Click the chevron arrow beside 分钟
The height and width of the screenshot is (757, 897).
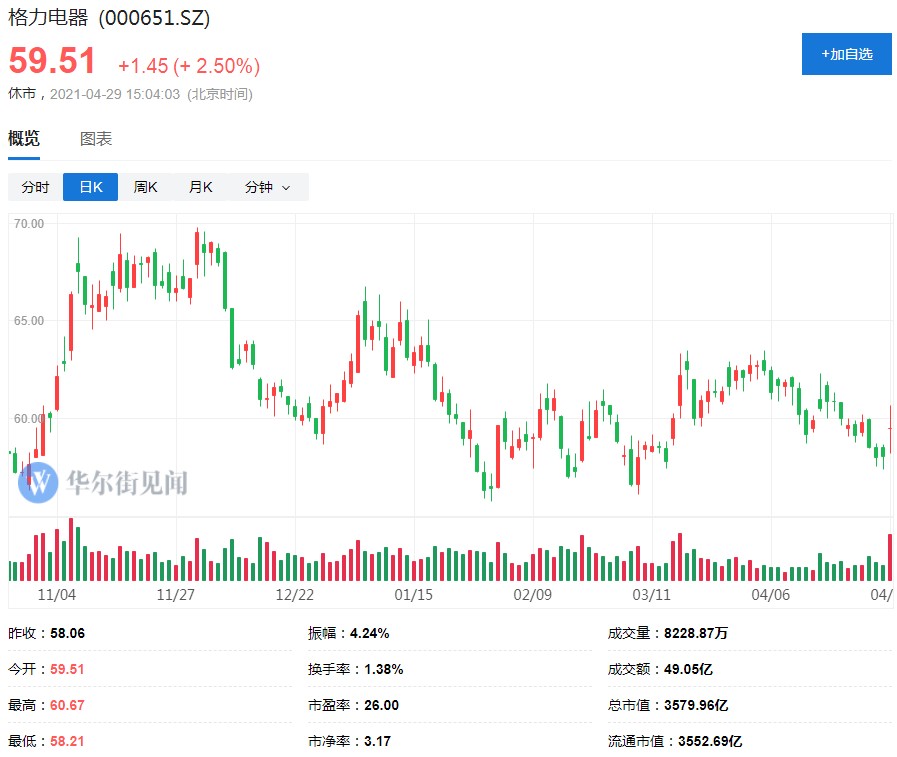tap(286, 188)
